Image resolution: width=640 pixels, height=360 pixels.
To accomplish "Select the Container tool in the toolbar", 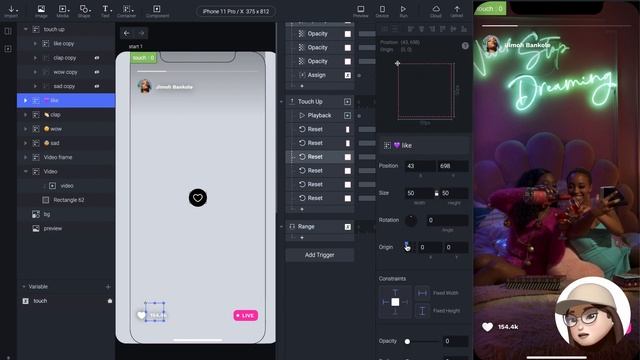I will click(127, 11).
